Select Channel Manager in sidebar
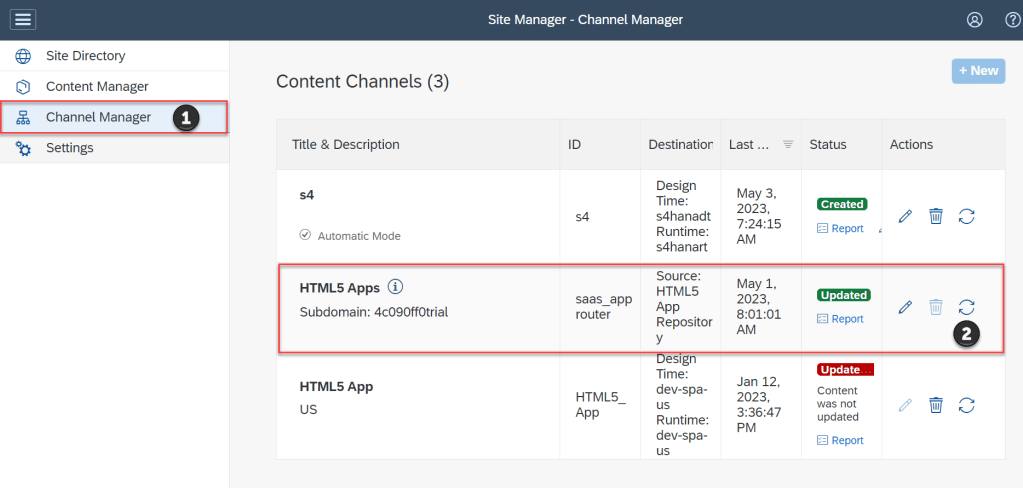The height and width of the screenshot is (488, 1023). [x=98, y=117]
